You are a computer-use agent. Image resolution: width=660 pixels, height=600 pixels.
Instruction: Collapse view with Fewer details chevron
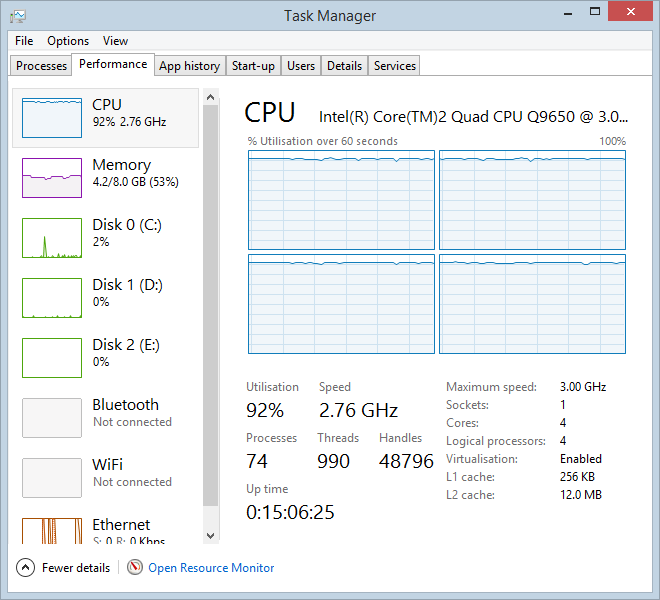click(25, 568)
